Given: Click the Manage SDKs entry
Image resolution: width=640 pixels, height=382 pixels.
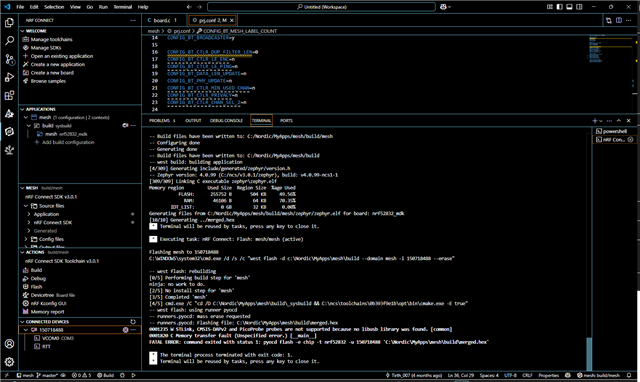Looking at the screenshot, I should point(46,48).
